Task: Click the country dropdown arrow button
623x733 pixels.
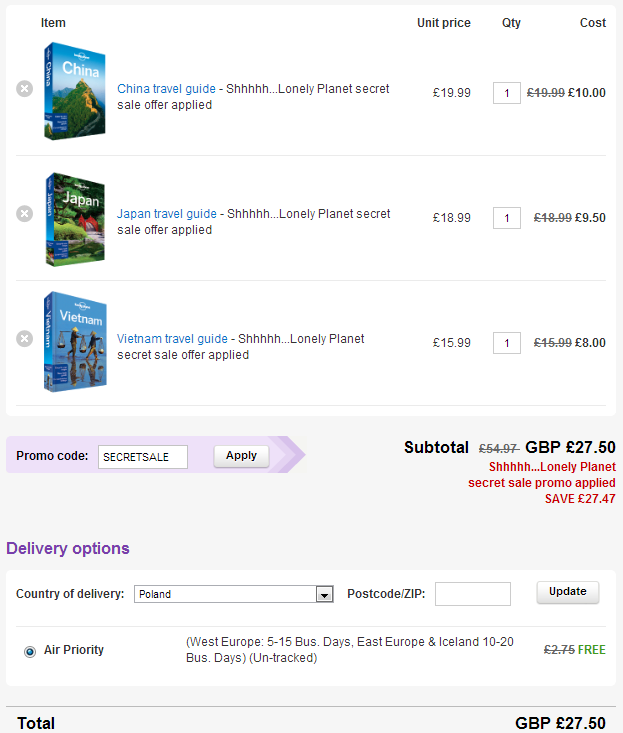Action: pyautogui.click(x=324, y=594)
